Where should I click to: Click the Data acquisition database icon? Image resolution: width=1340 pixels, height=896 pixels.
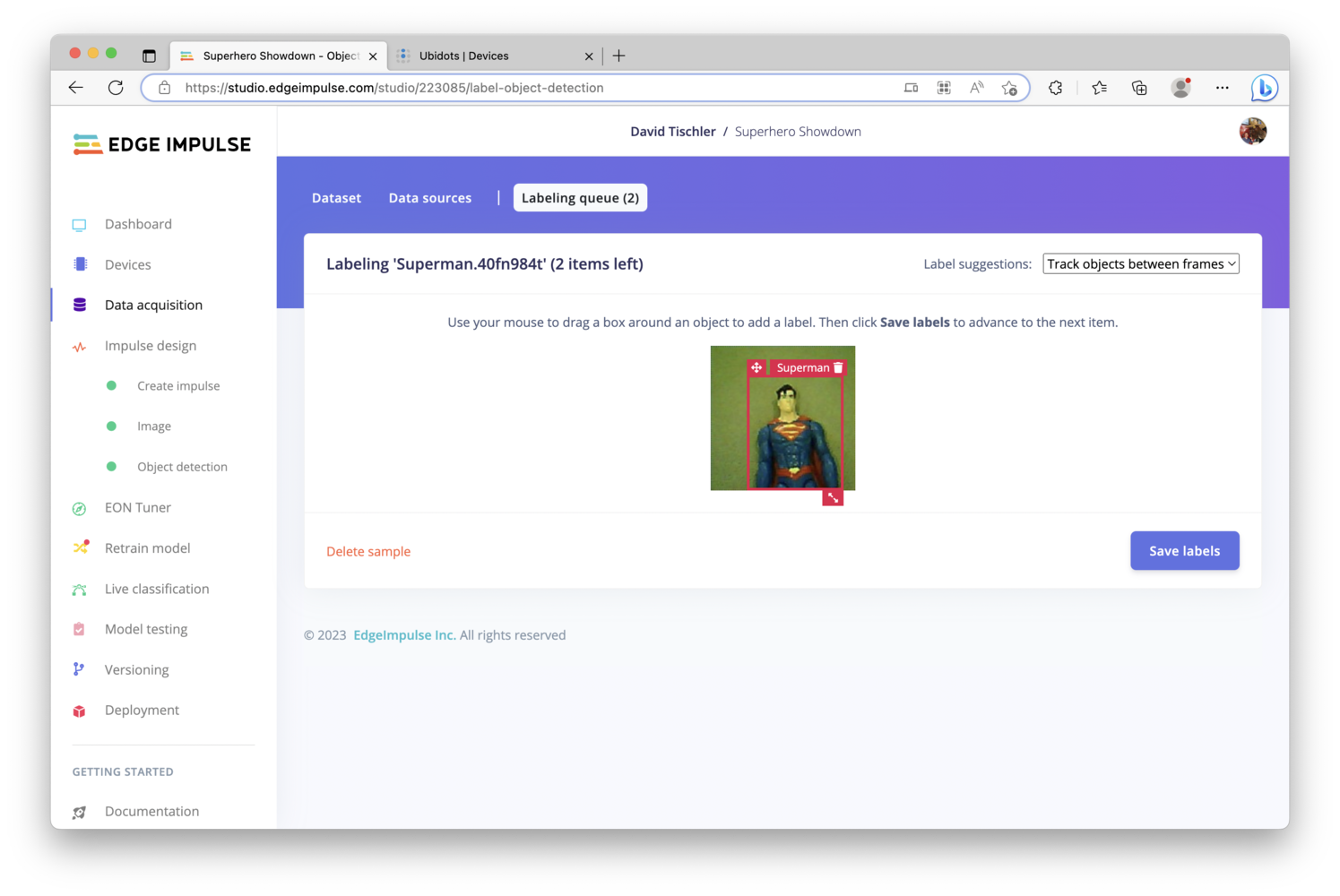coord(80,305)
